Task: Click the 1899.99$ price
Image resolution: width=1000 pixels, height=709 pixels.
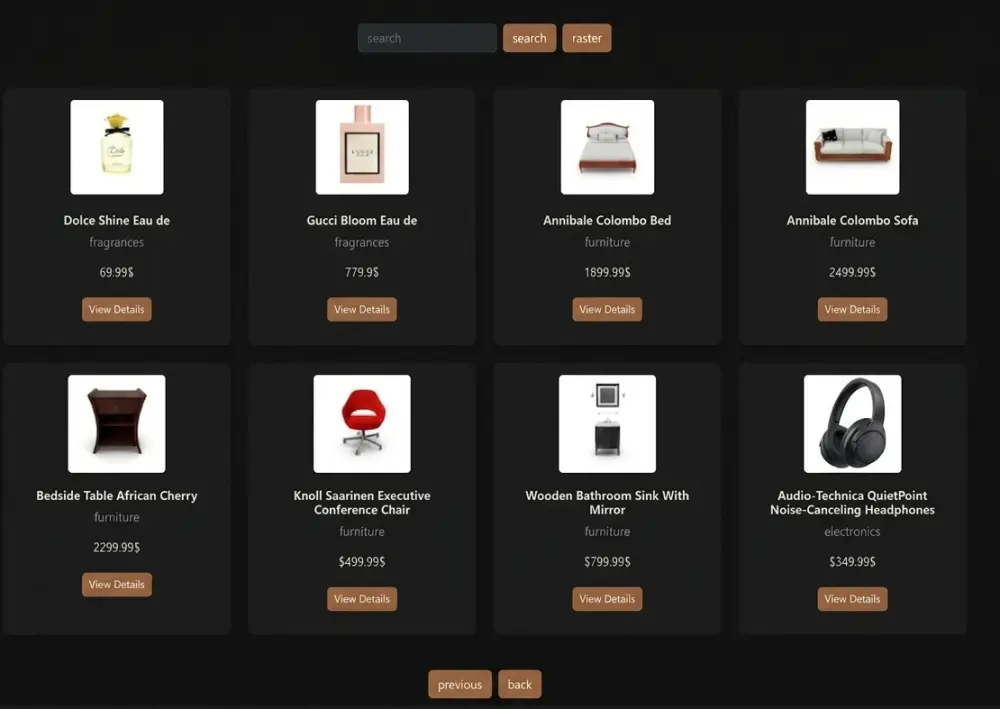Action: point(607,272)
